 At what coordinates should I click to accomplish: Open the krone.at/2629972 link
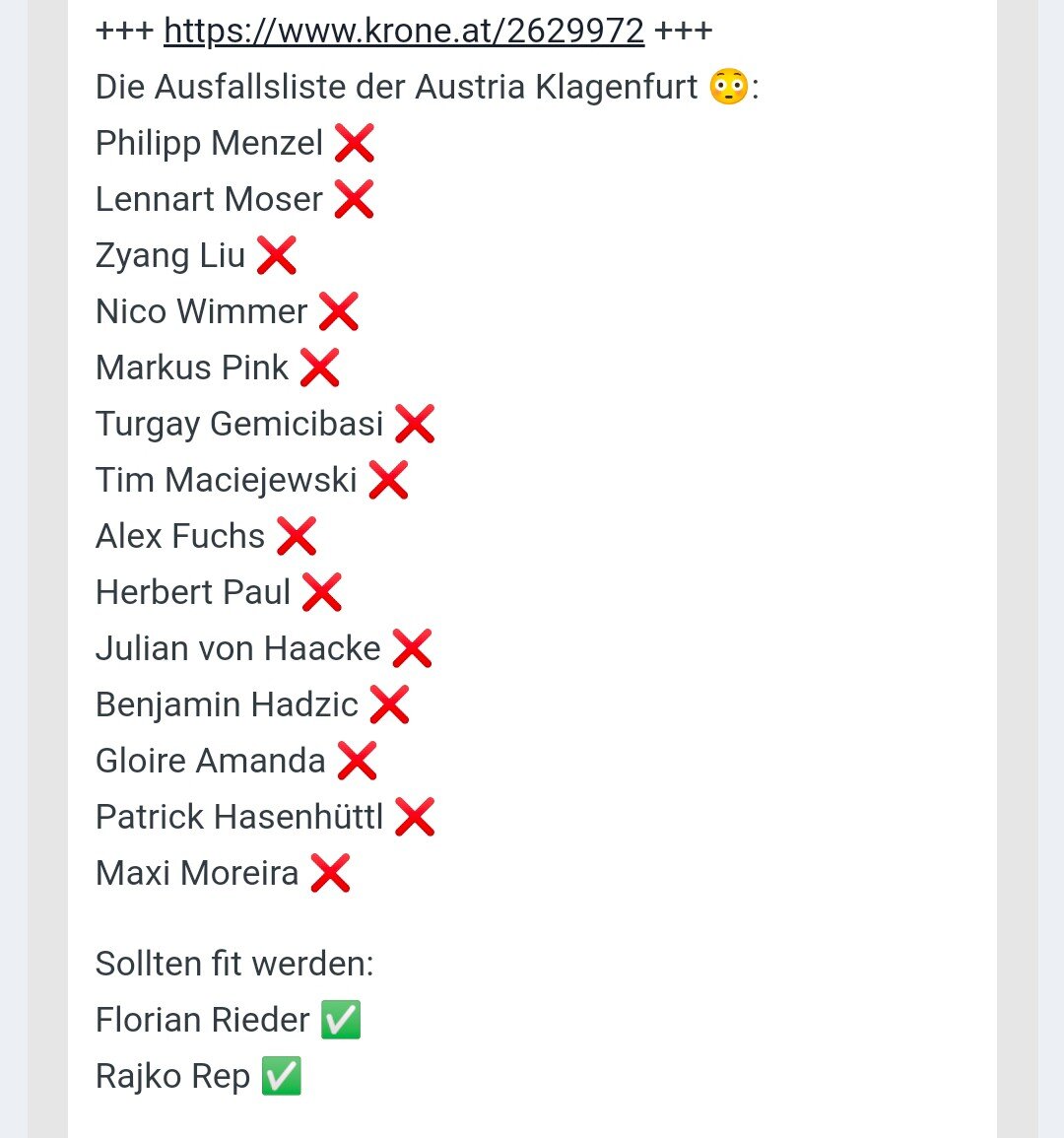404,32
